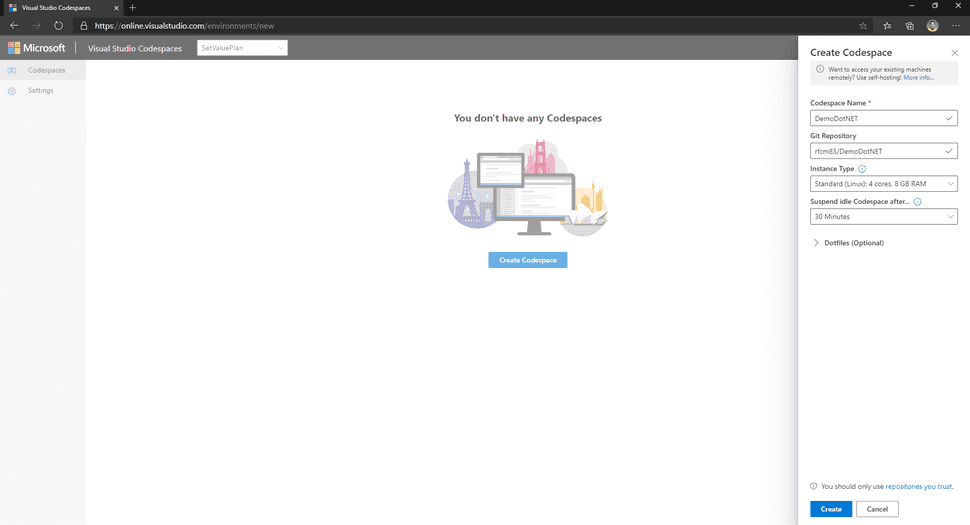This screenshot has height=525, width=970.
Task: Open the More info link
Action: tap(918, 78)
